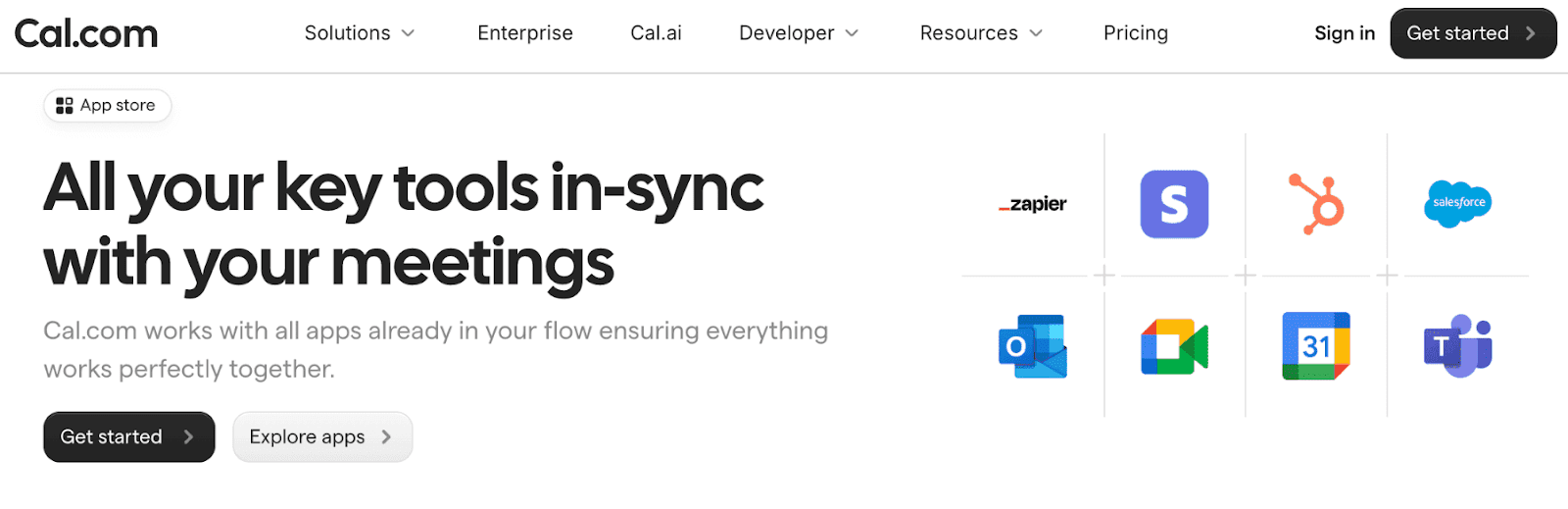Image resolution: width=1568 pixels, height=509 pixels.
Task: Select the Microsoft Outlook icon
Action: (x=1033, y=346)
